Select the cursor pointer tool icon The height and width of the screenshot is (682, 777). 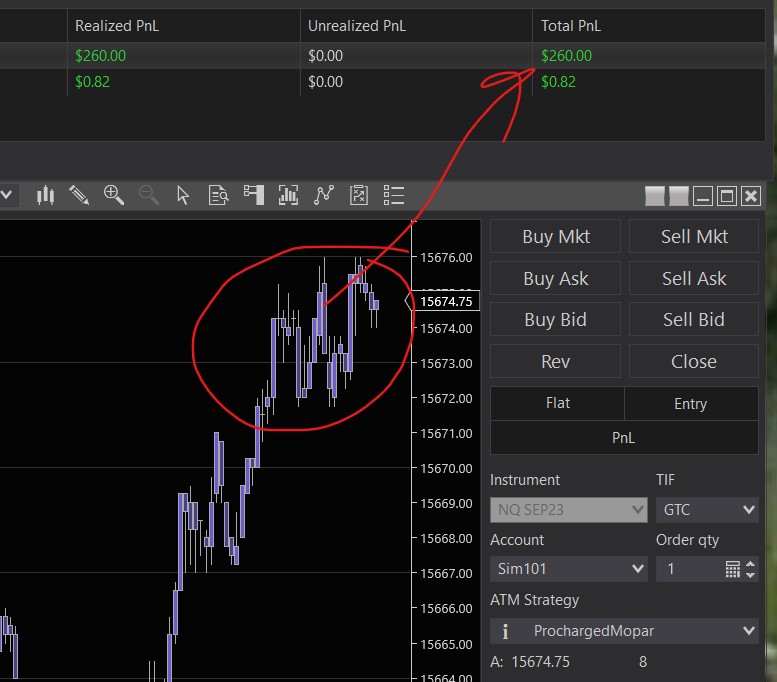tap(183, 195)
